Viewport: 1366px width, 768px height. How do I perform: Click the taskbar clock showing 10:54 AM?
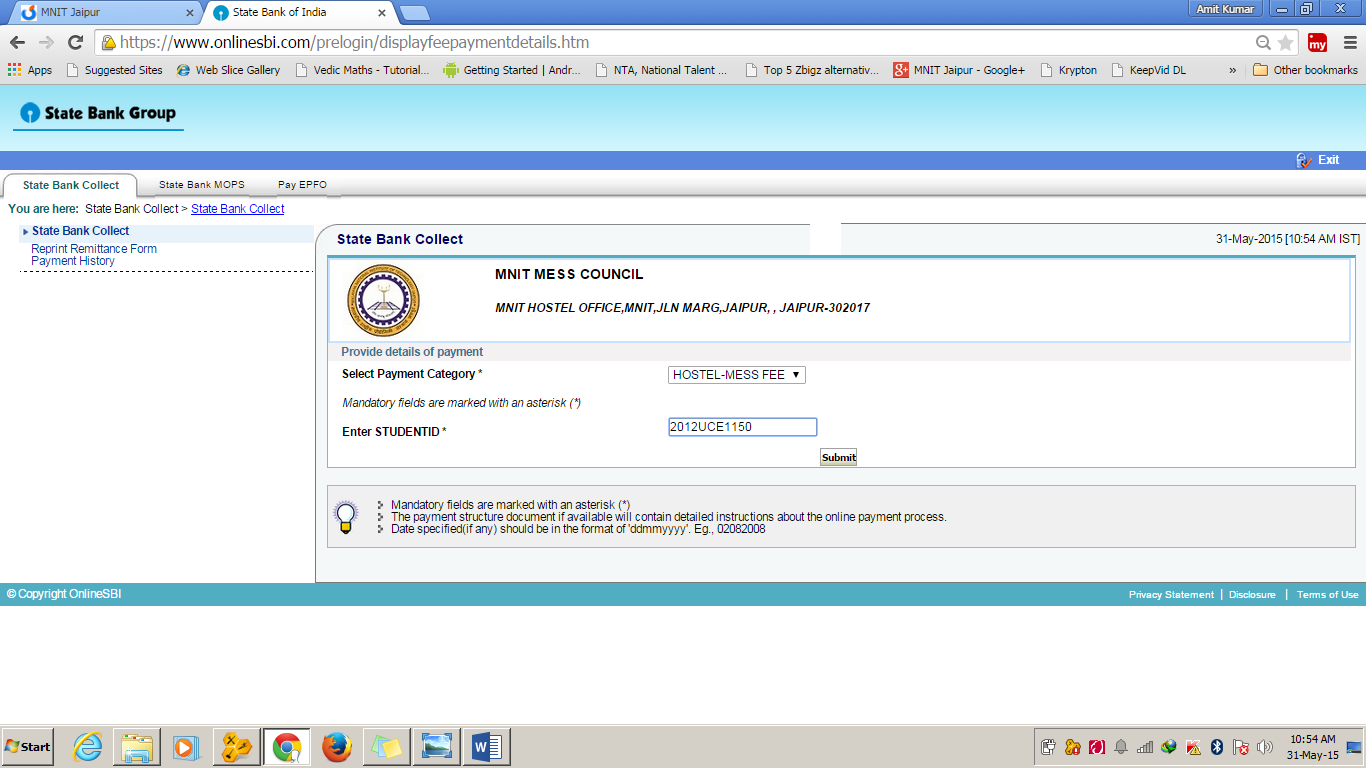tap(1312, 747)
